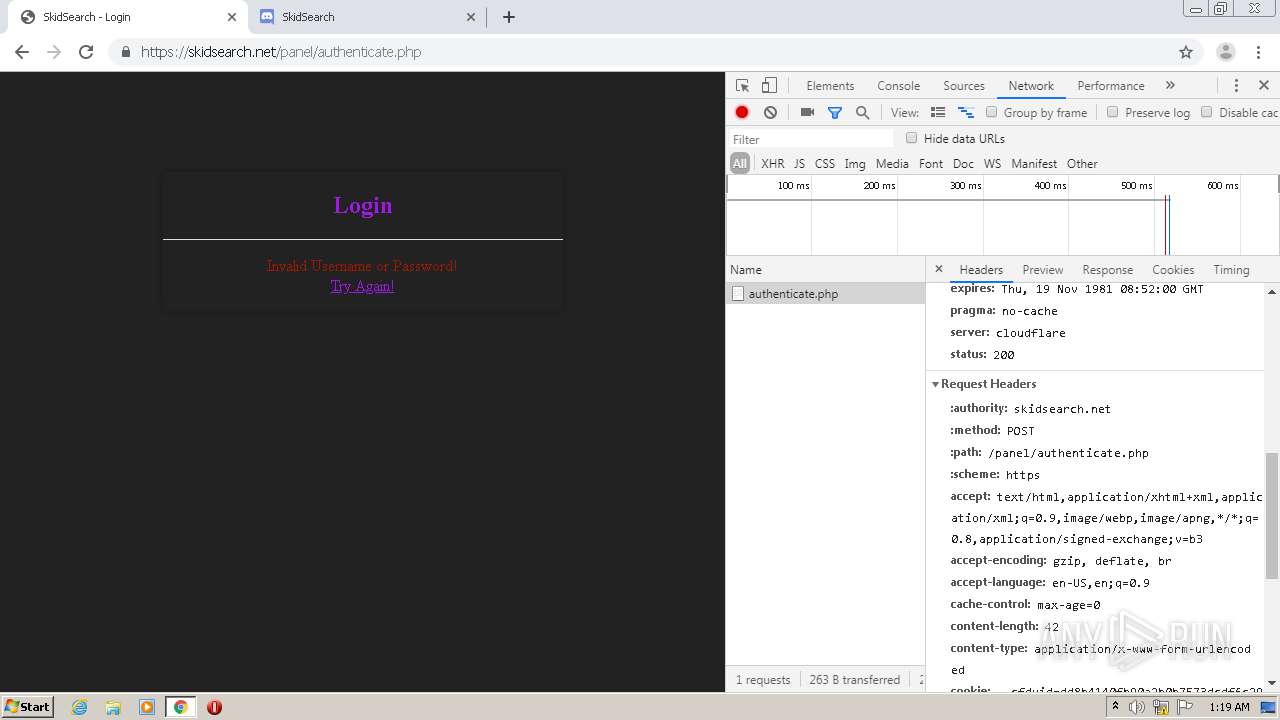Switch to Sources tab
Viewport: 1280px width, 720px height.
coord(964,86)
